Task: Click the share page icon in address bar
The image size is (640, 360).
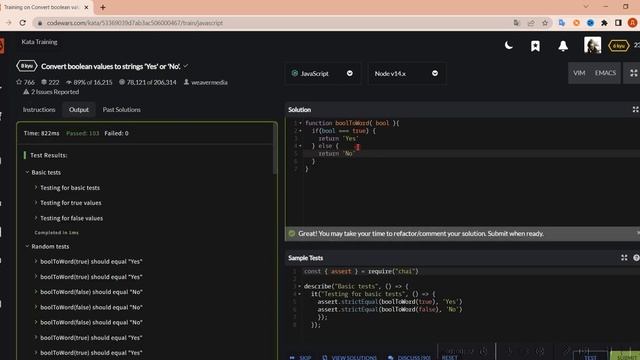Action: point(531,23)
